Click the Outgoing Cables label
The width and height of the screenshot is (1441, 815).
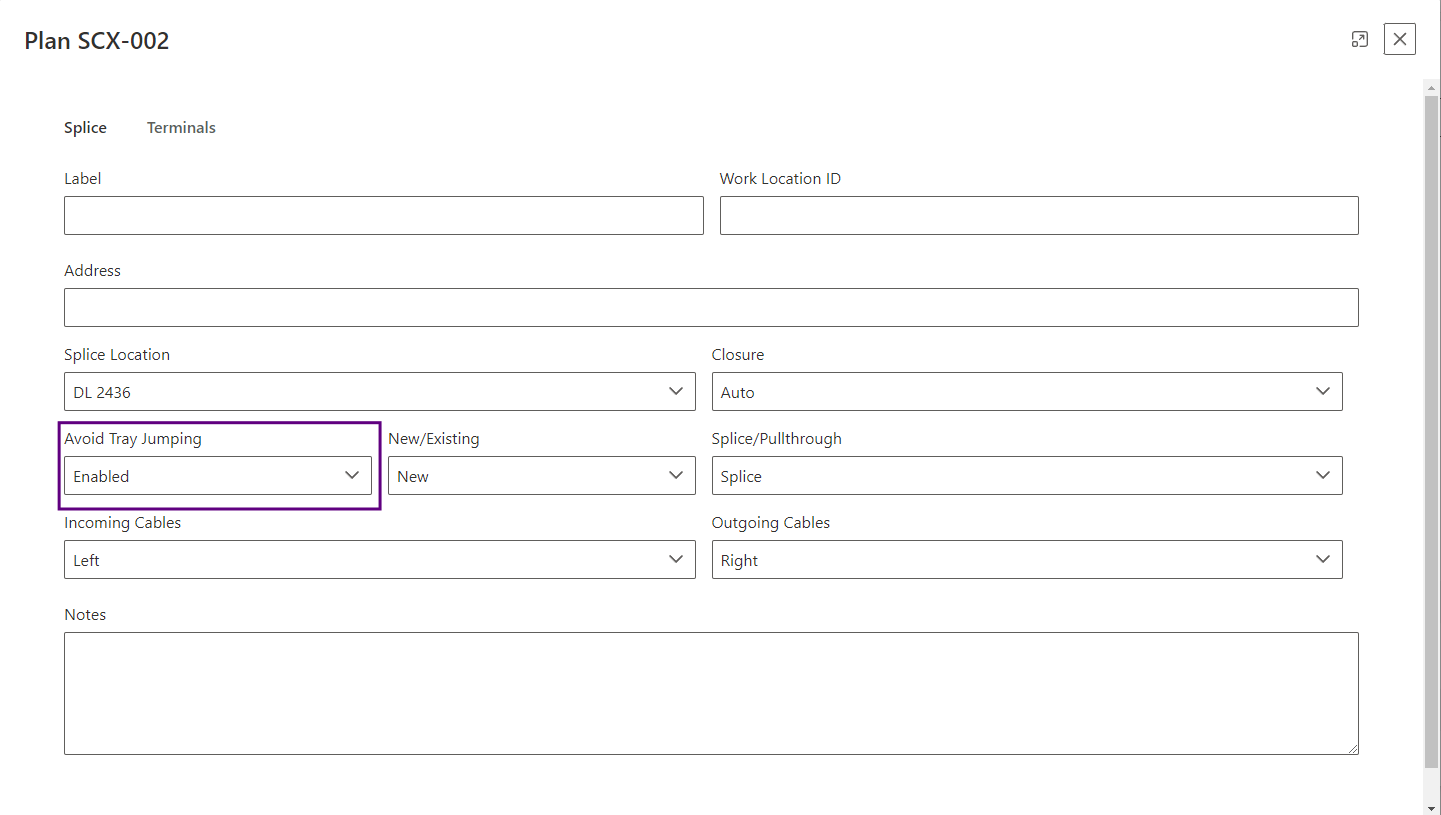(x=771, y=523)
